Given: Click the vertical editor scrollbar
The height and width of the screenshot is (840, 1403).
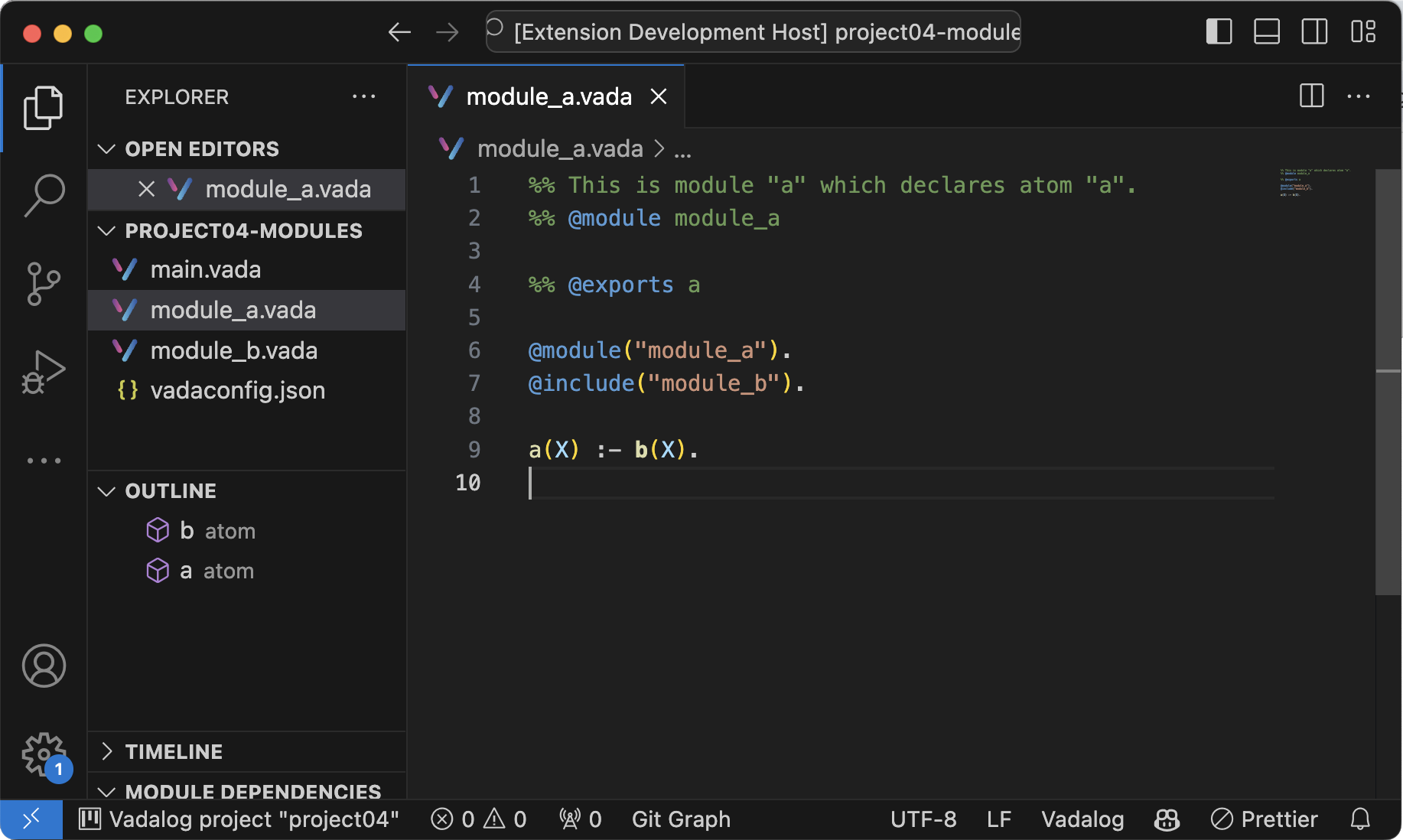Looking at the screenshot, I should [1388, 381].
